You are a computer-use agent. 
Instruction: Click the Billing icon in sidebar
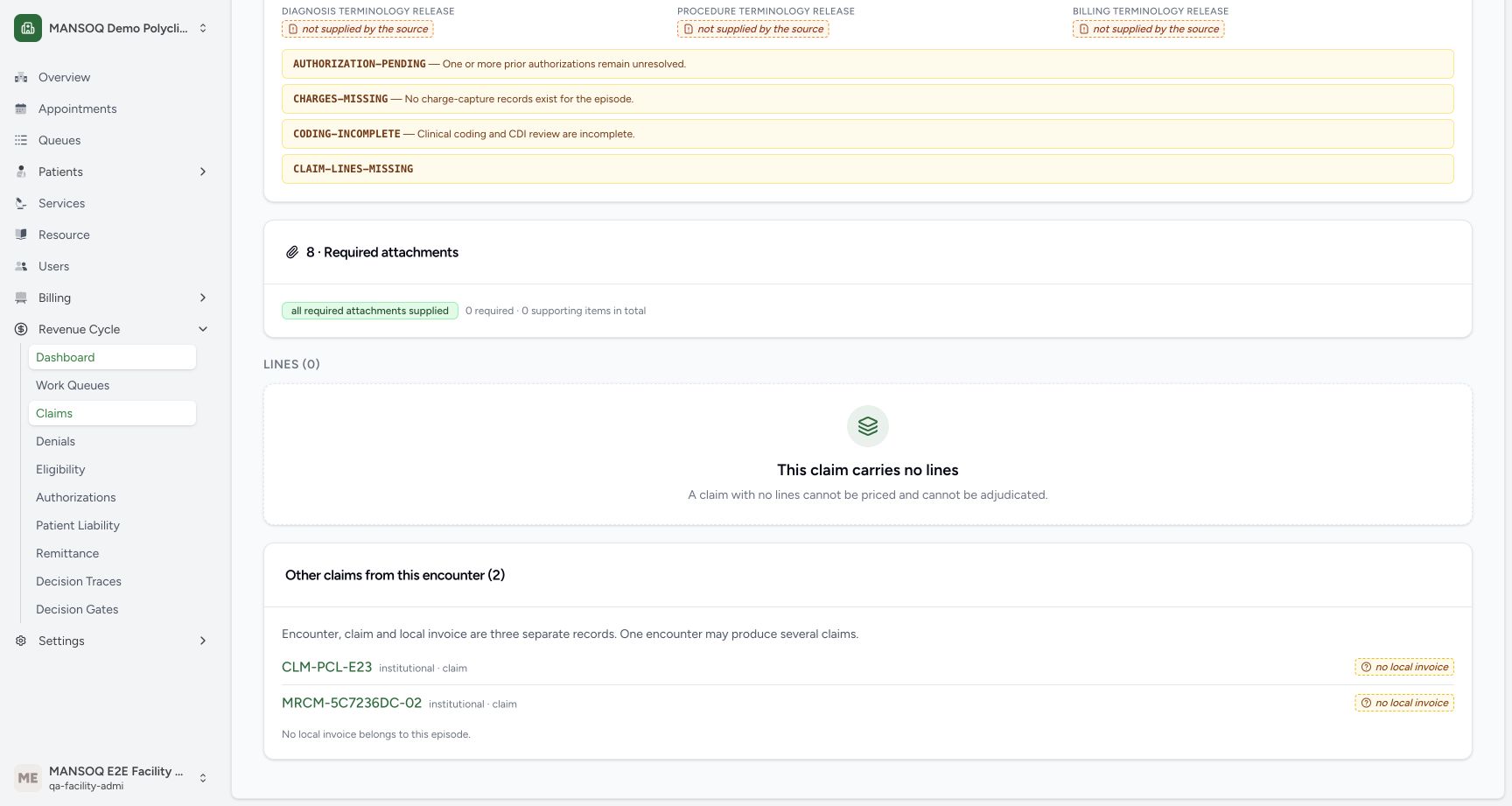[21, 298]
